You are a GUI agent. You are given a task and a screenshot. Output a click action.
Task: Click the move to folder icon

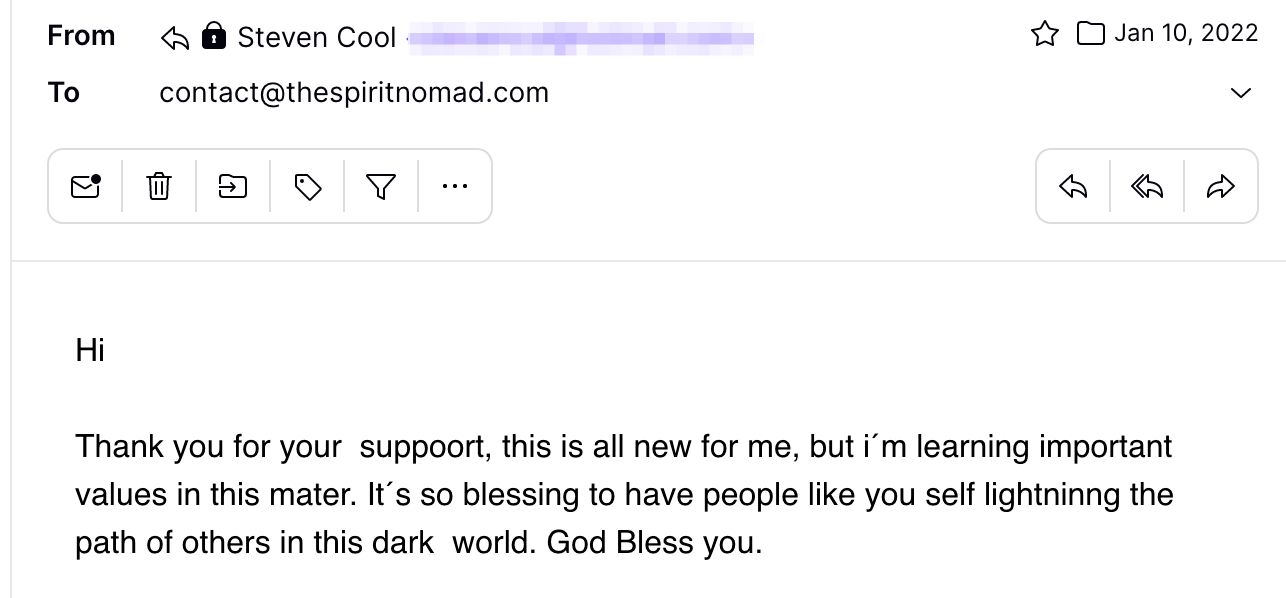pyautogui.click(x=233, y=186)
